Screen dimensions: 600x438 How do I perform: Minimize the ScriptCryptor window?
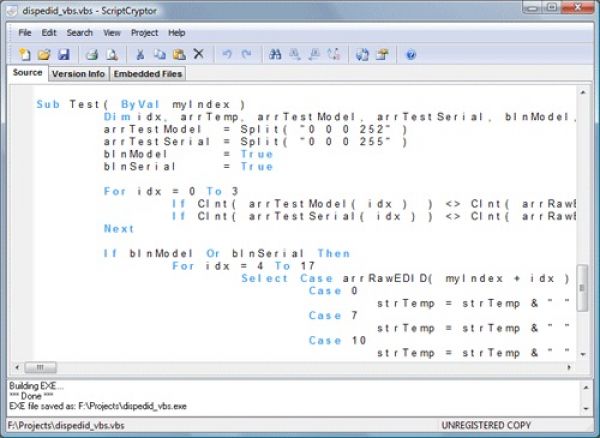coord(532,7)
